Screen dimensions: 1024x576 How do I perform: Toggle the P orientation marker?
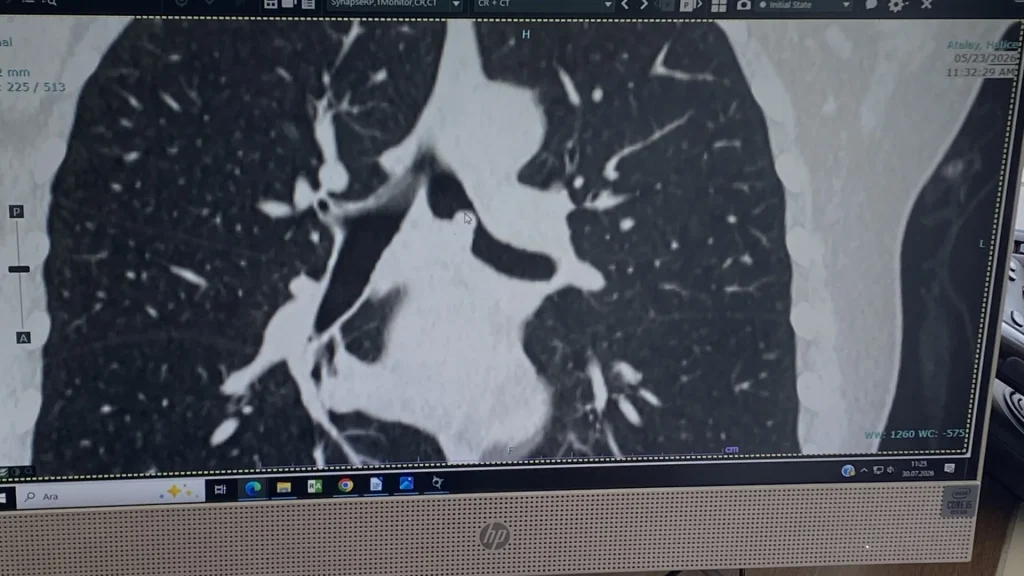point(16,212)
